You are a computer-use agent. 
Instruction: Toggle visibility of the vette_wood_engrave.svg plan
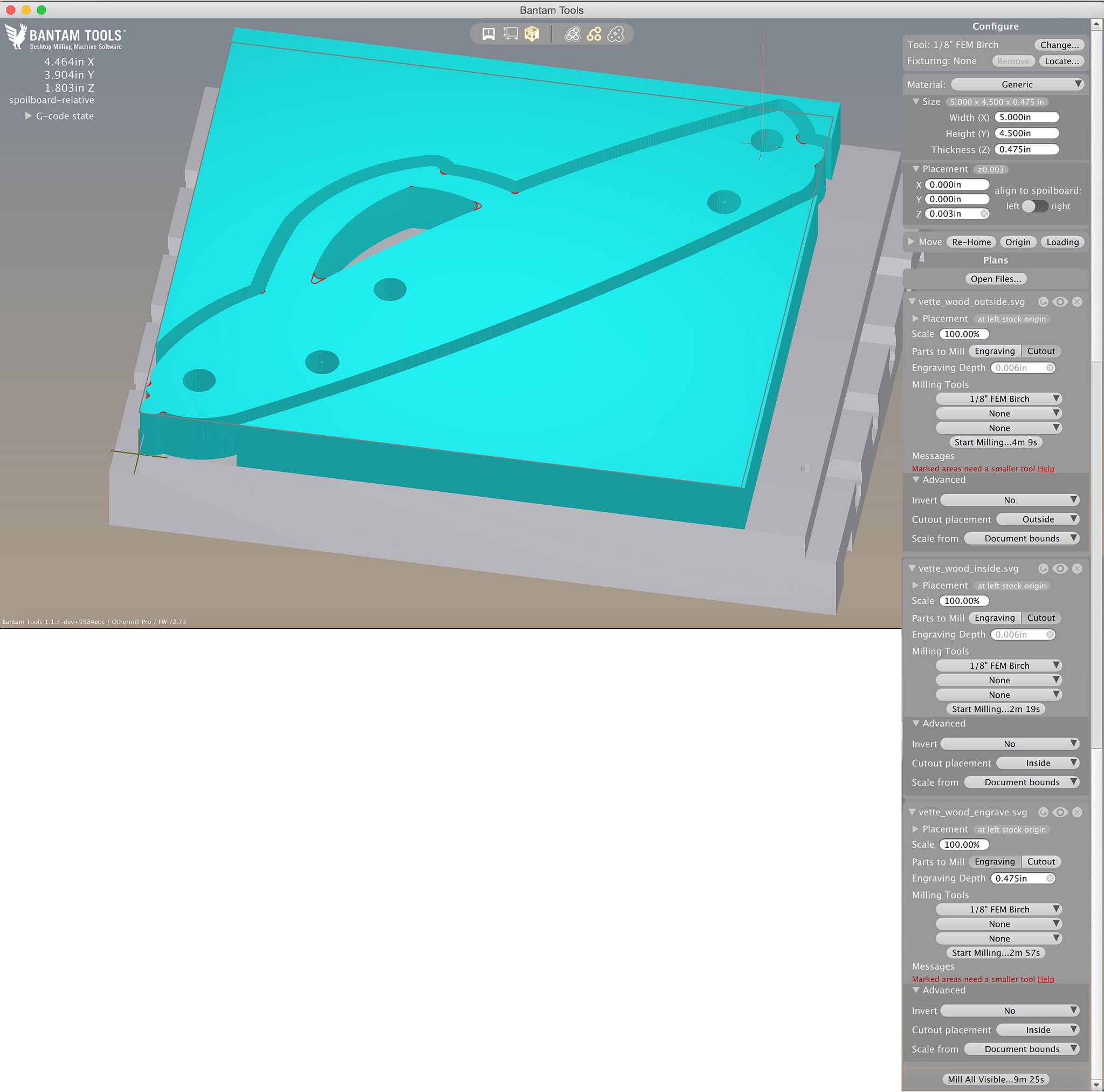[1060, 812]
